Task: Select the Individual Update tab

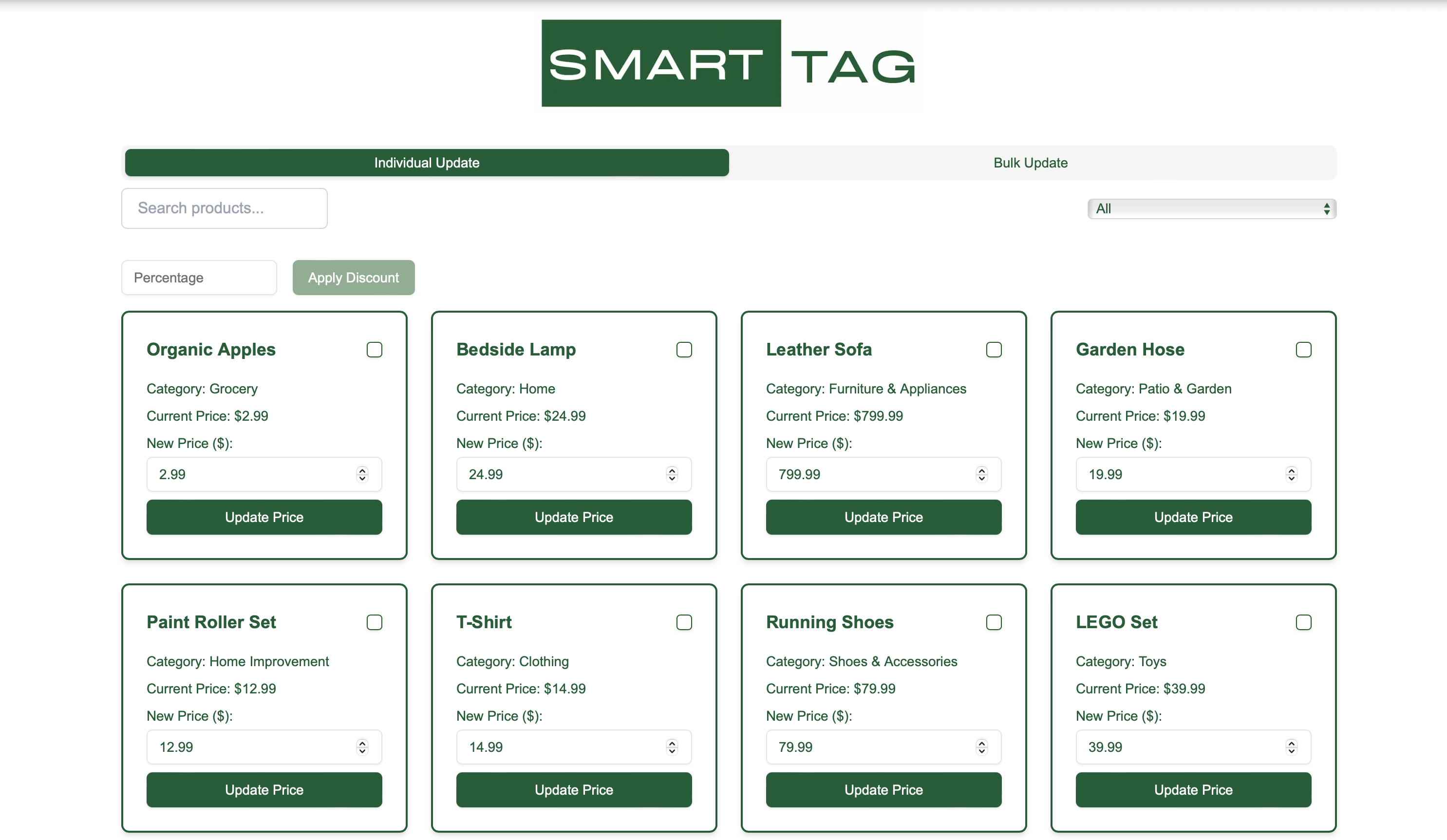Action: pyautogui.click(x=427, y=163)
